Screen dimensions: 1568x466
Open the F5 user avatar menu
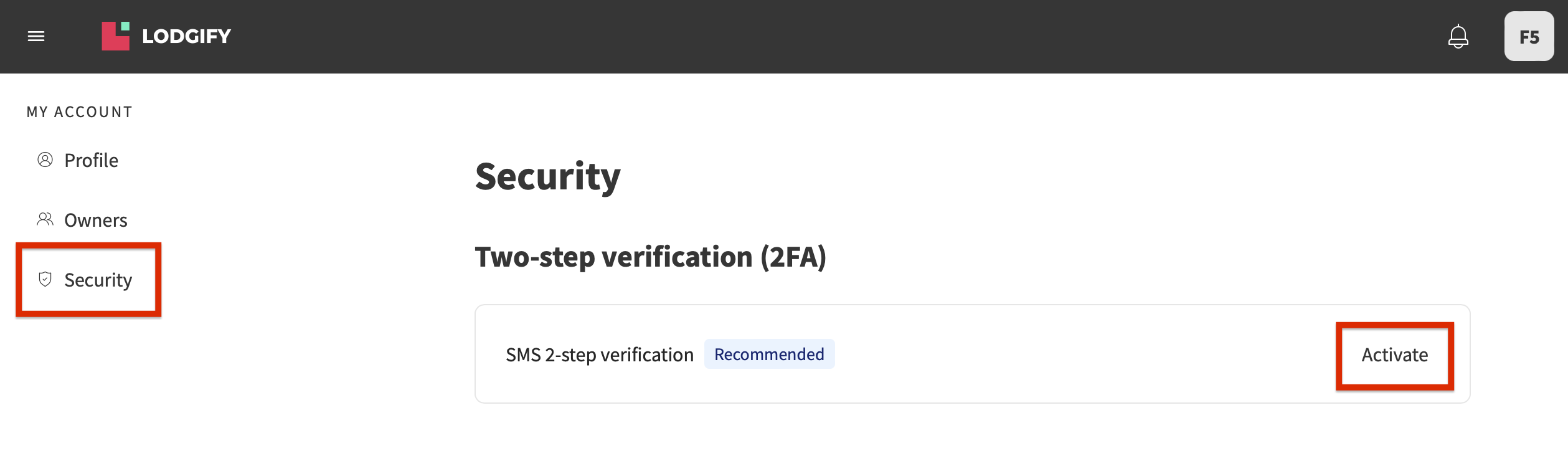click(1529, 36)
